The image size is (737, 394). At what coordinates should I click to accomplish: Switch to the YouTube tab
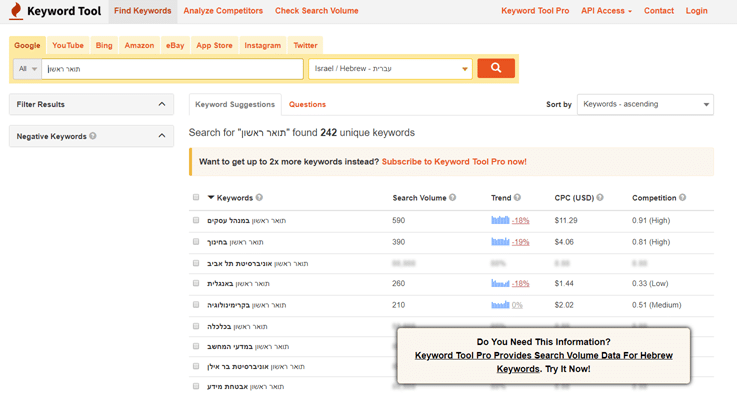click(68, 46)
